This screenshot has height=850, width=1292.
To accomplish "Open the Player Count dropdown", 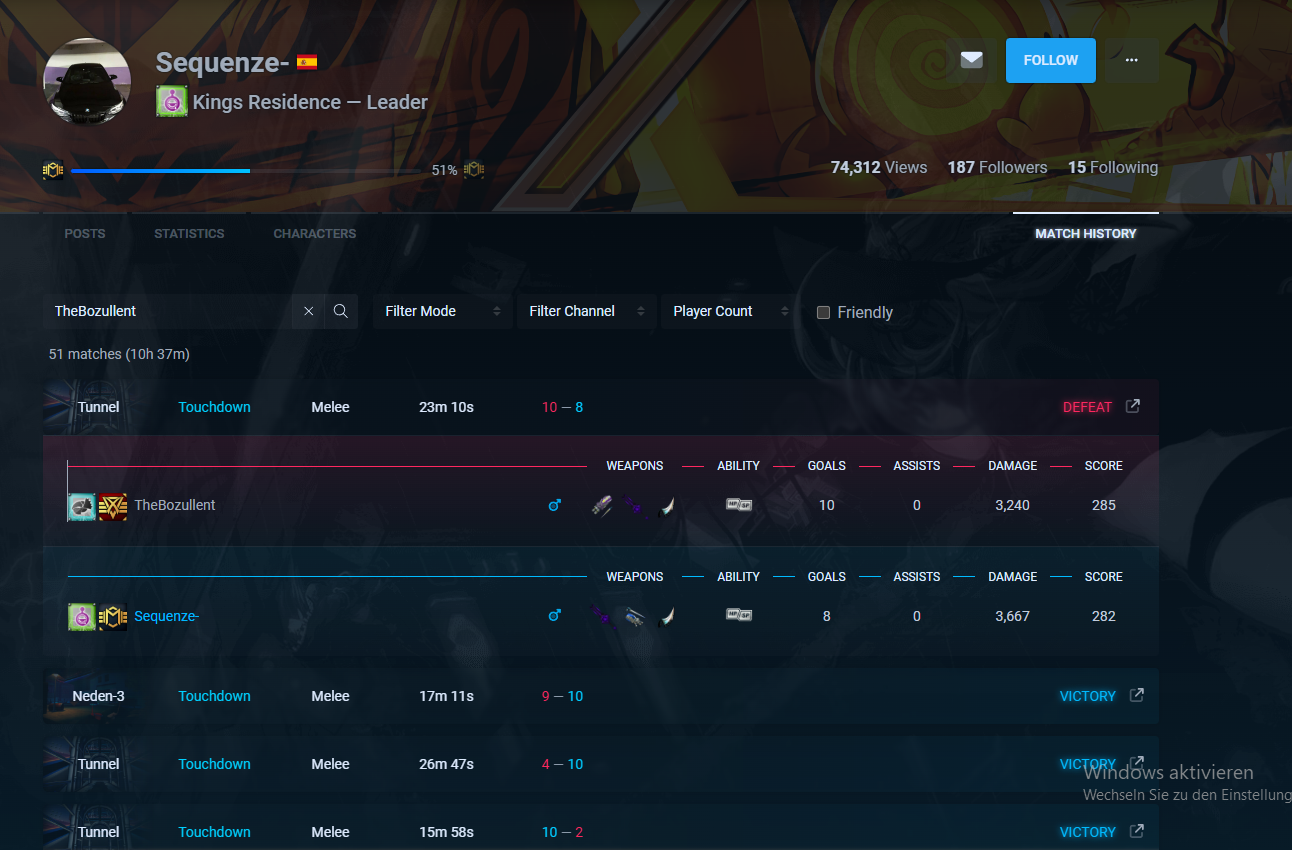I will pyautogui.click(x=730, y=311).
